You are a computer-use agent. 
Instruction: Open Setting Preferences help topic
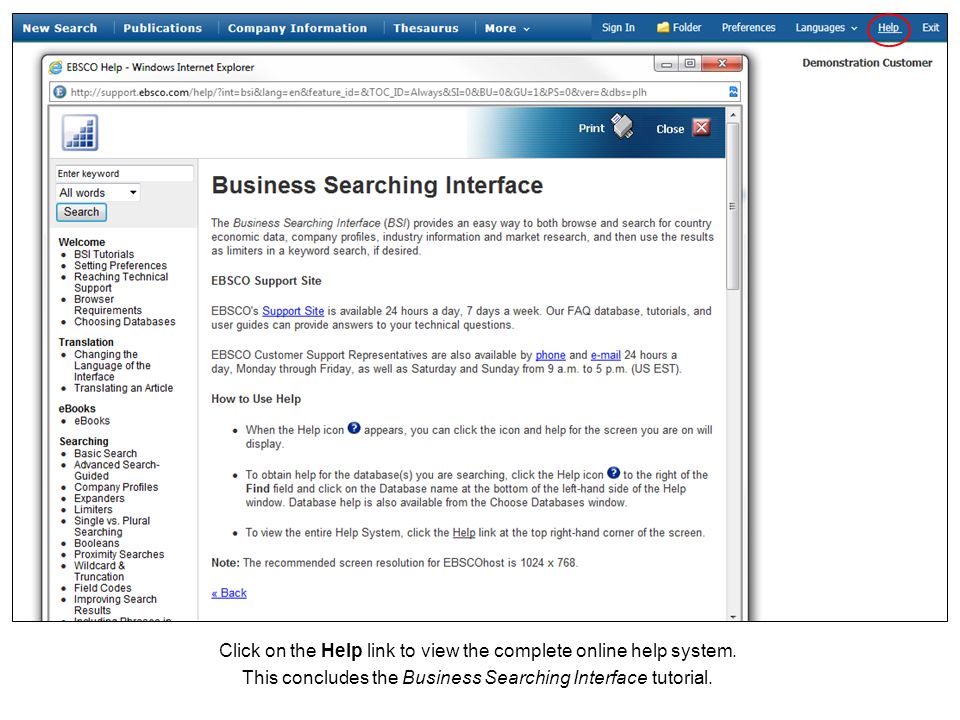click(121, 265)
